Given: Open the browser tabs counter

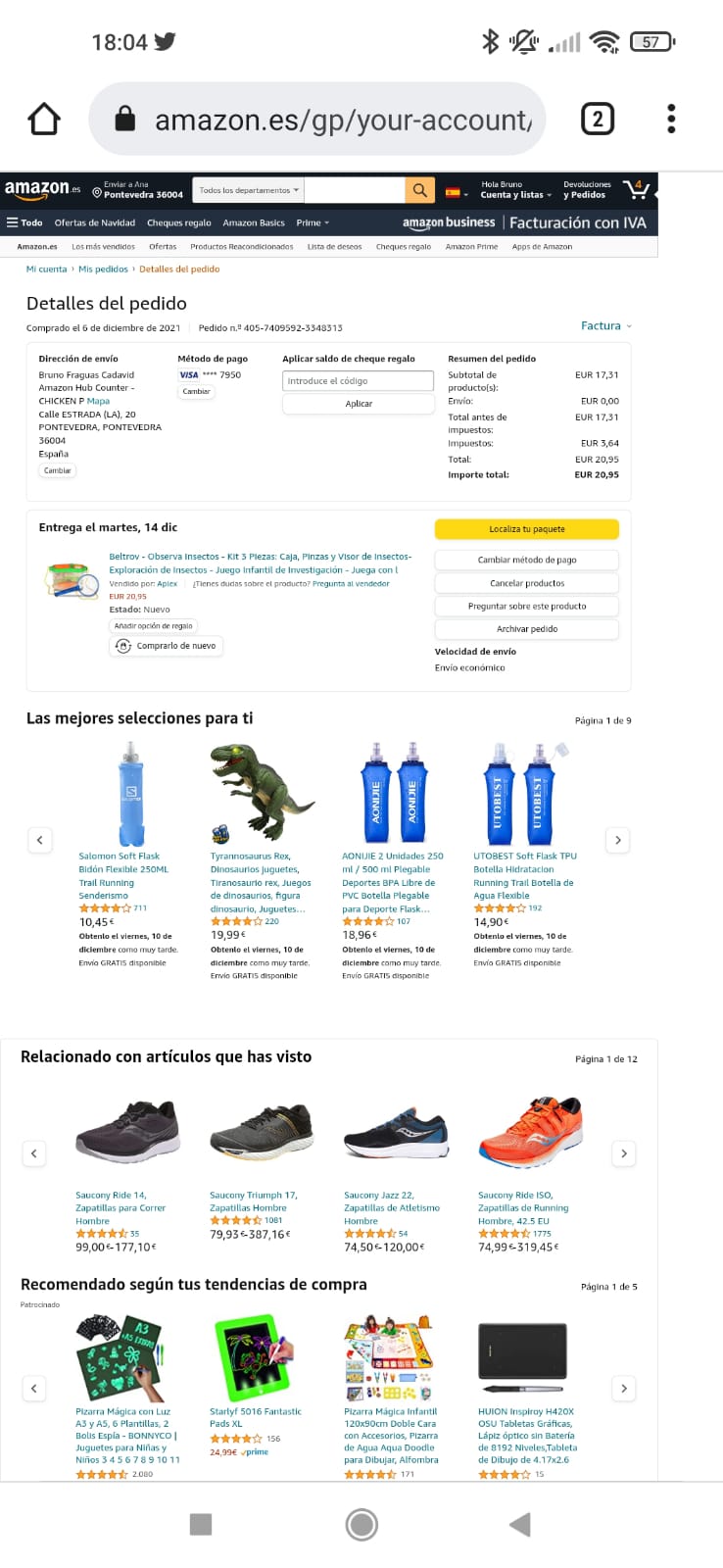Looking at the screenshot, I should (x=598, y=119).
